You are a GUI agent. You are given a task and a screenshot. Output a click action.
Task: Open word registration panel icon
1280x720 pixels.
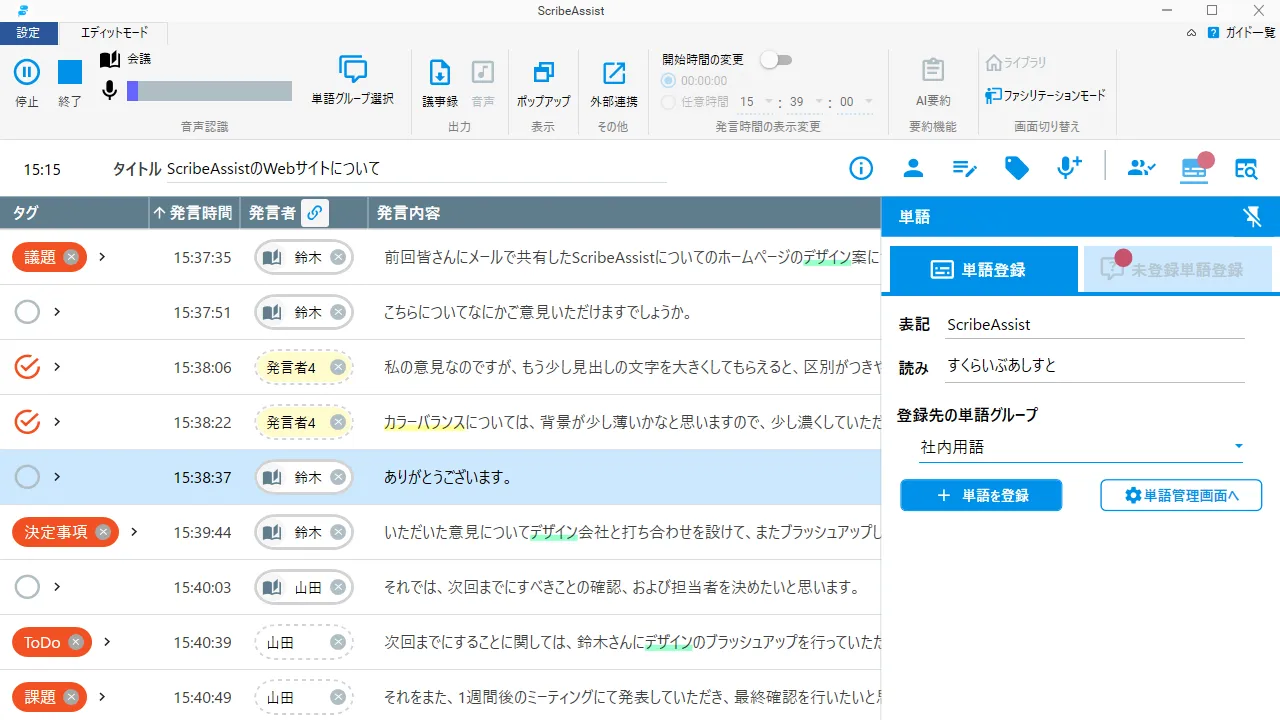(1194, 168)
